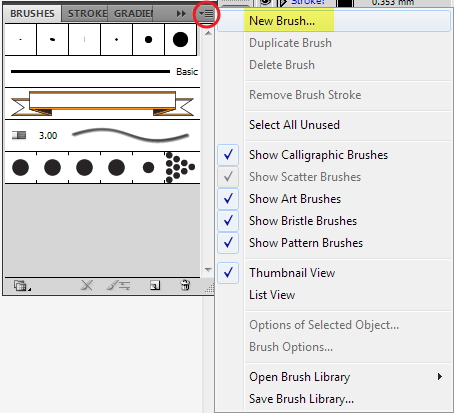Open the Brush Libraries Menu icon
Viewport: 454px width, 413px height.
[22, 286]
